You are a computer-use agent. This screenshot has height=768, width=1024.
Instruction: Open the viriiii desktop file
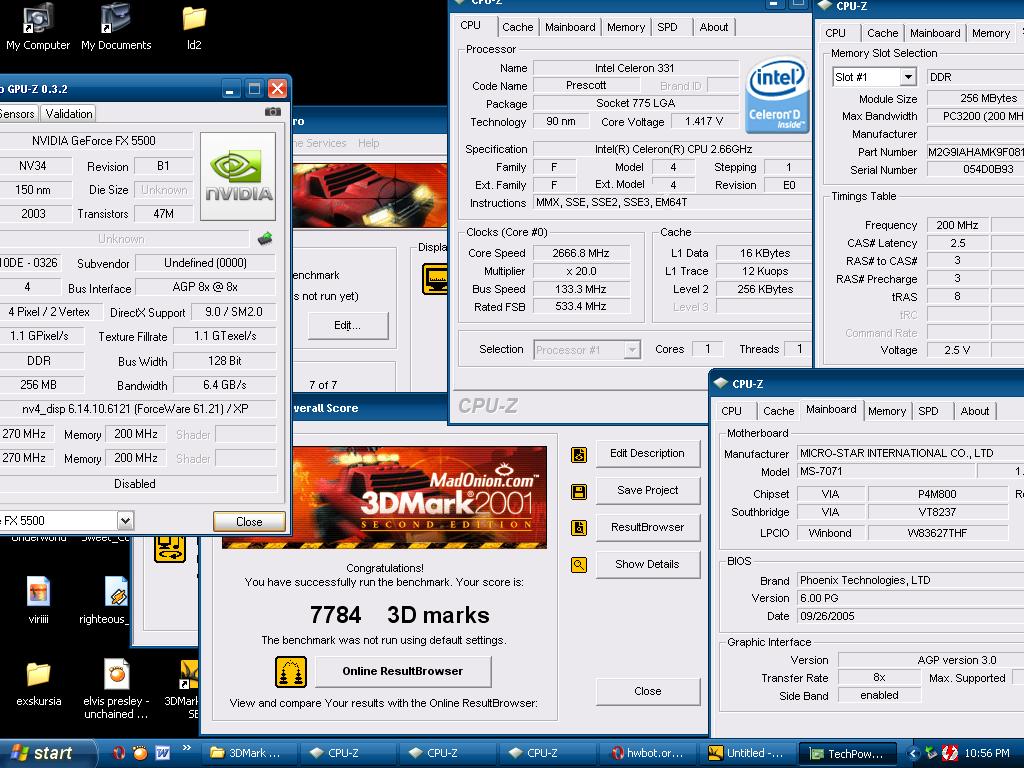coord(39,601)
